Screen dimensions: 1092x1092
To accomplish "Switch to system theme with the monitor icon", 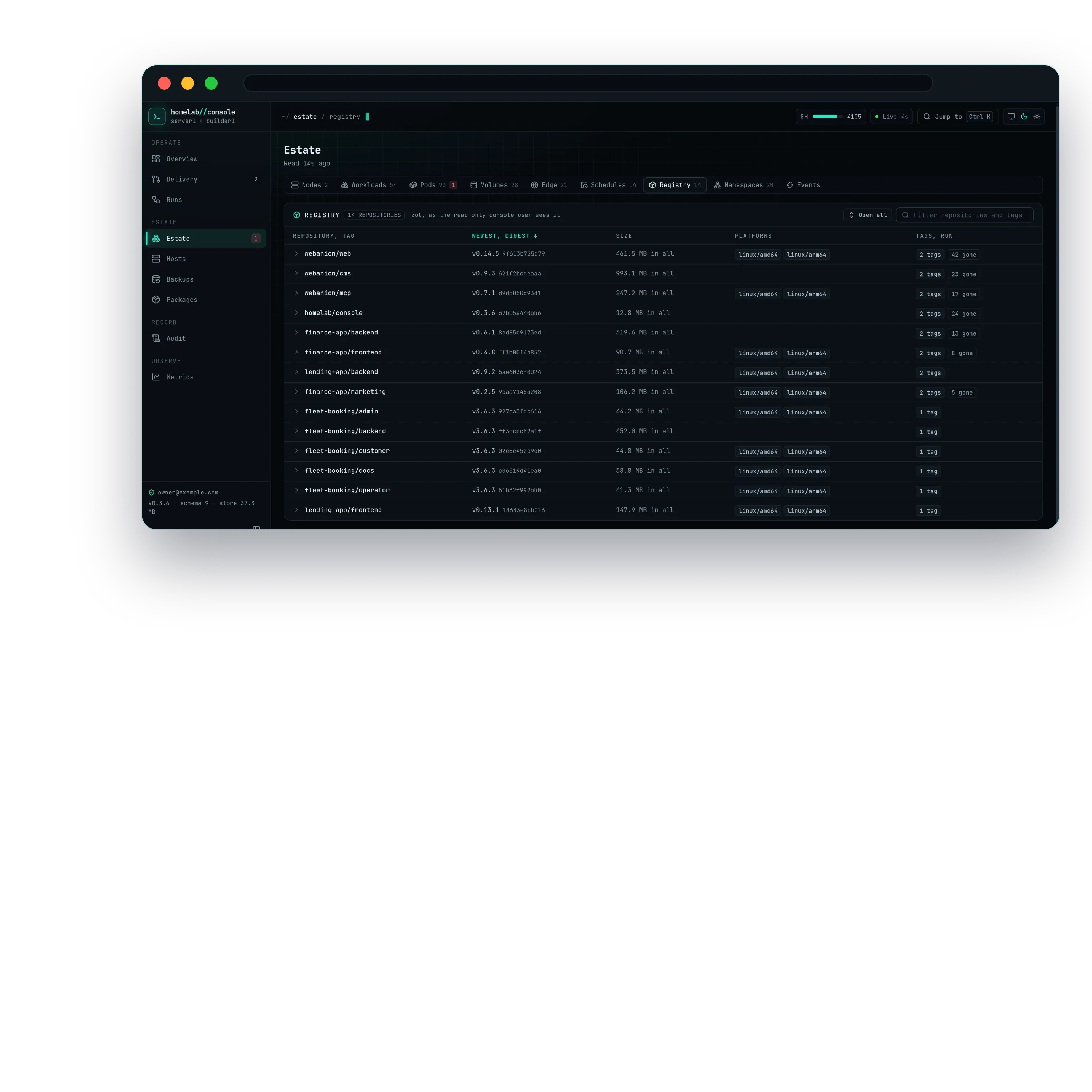I will [x=1011, y=117].
